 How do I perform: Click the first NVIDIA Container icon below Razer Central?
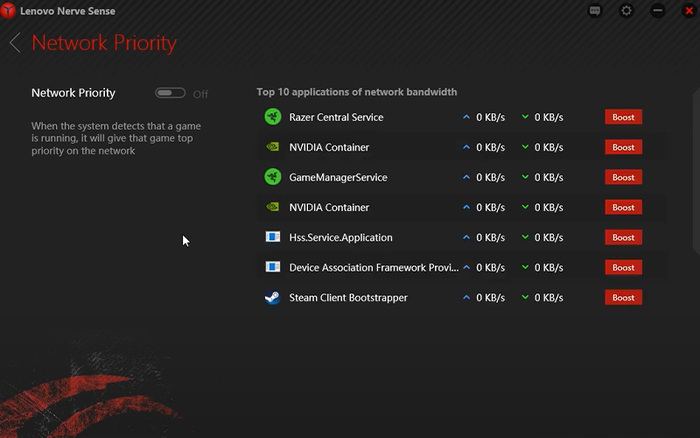pos(273,147)
